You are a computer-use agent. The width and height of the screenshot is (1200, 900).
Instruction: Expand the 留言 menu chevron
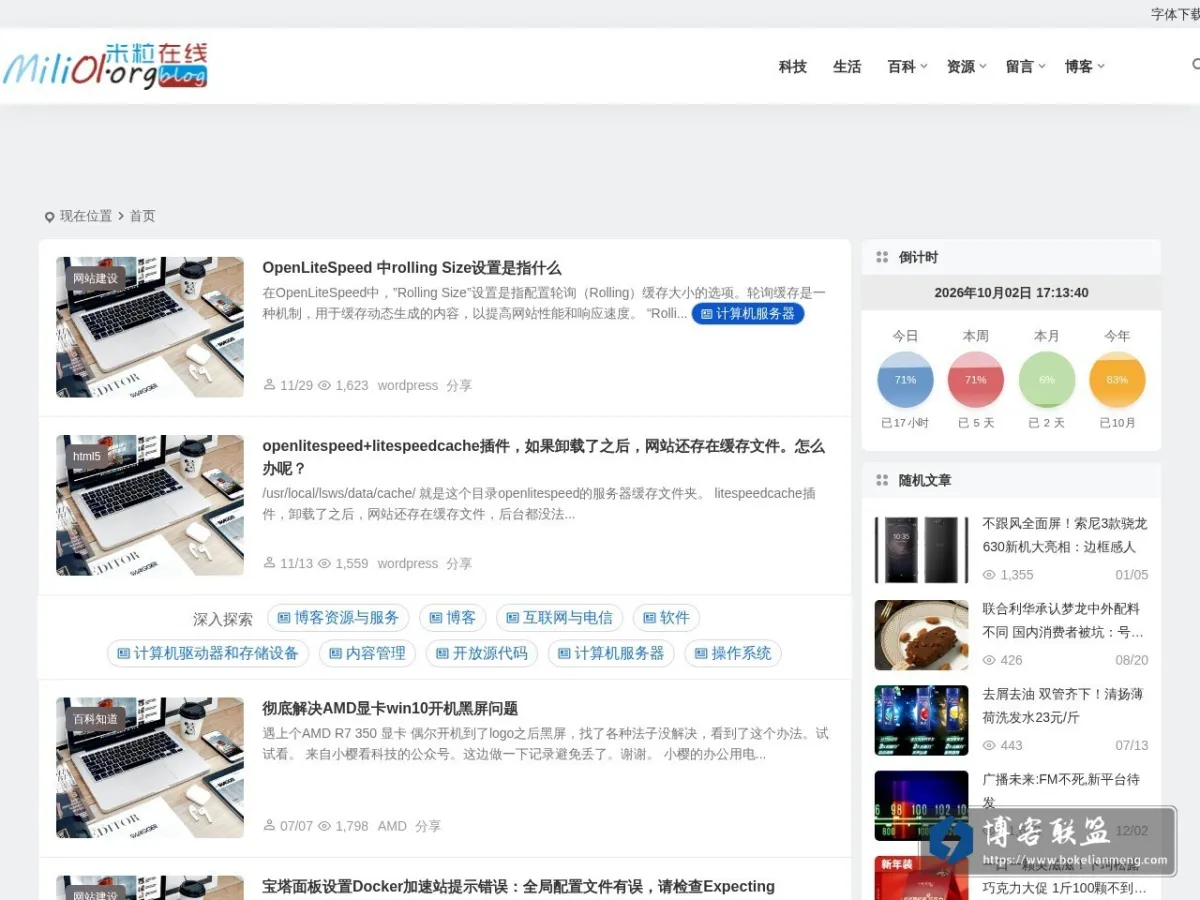(x=1042, y=66)
